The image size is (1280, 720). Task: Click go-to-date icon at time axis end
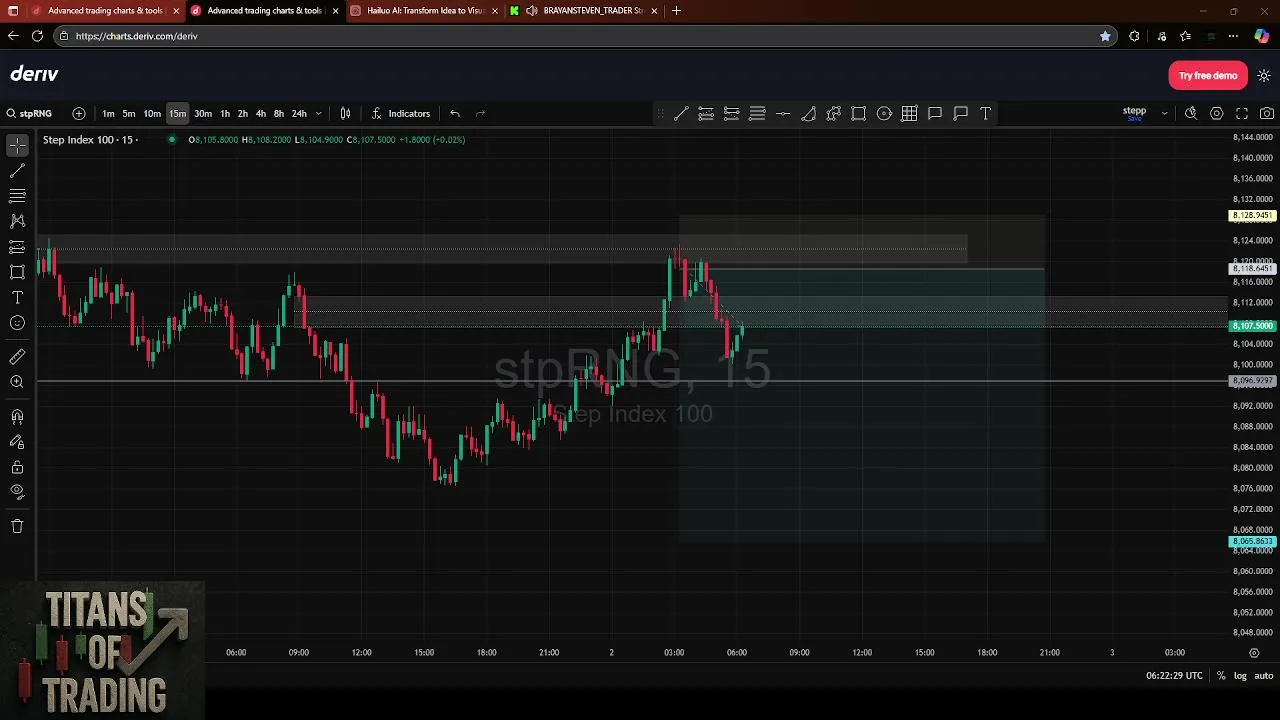tap(1254, 653)
